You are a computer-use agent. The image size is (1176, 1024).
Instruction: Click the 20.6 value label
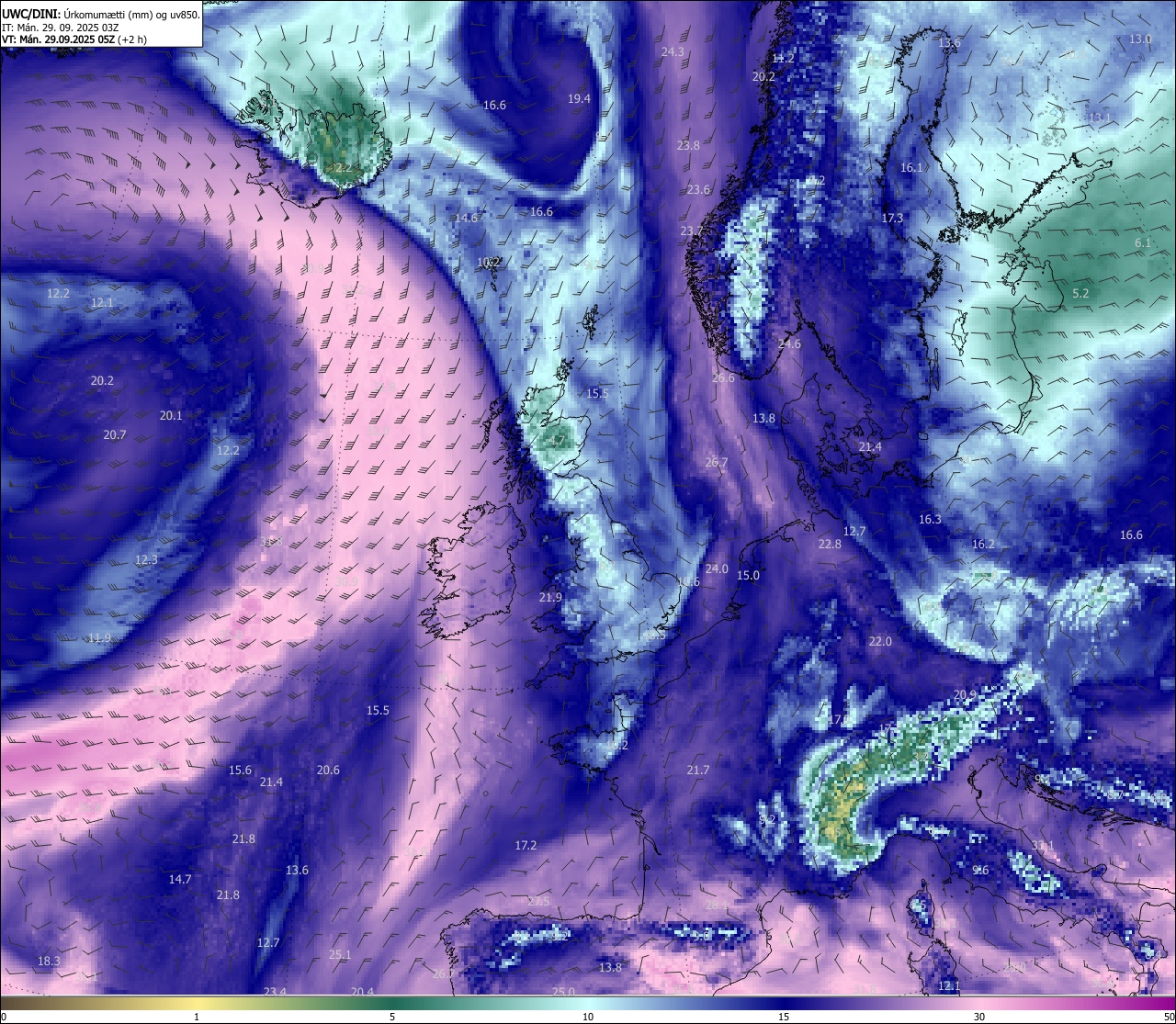click(328, 770)
